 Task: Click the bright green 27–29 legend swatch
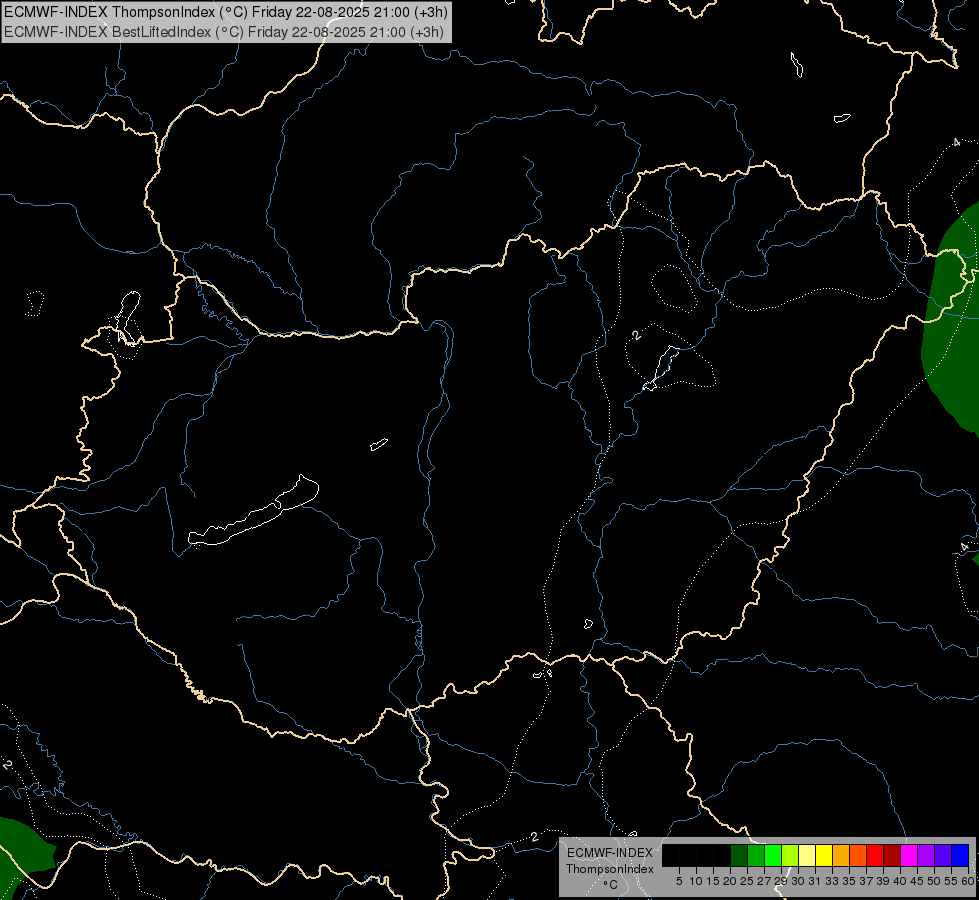pos(773,856)
